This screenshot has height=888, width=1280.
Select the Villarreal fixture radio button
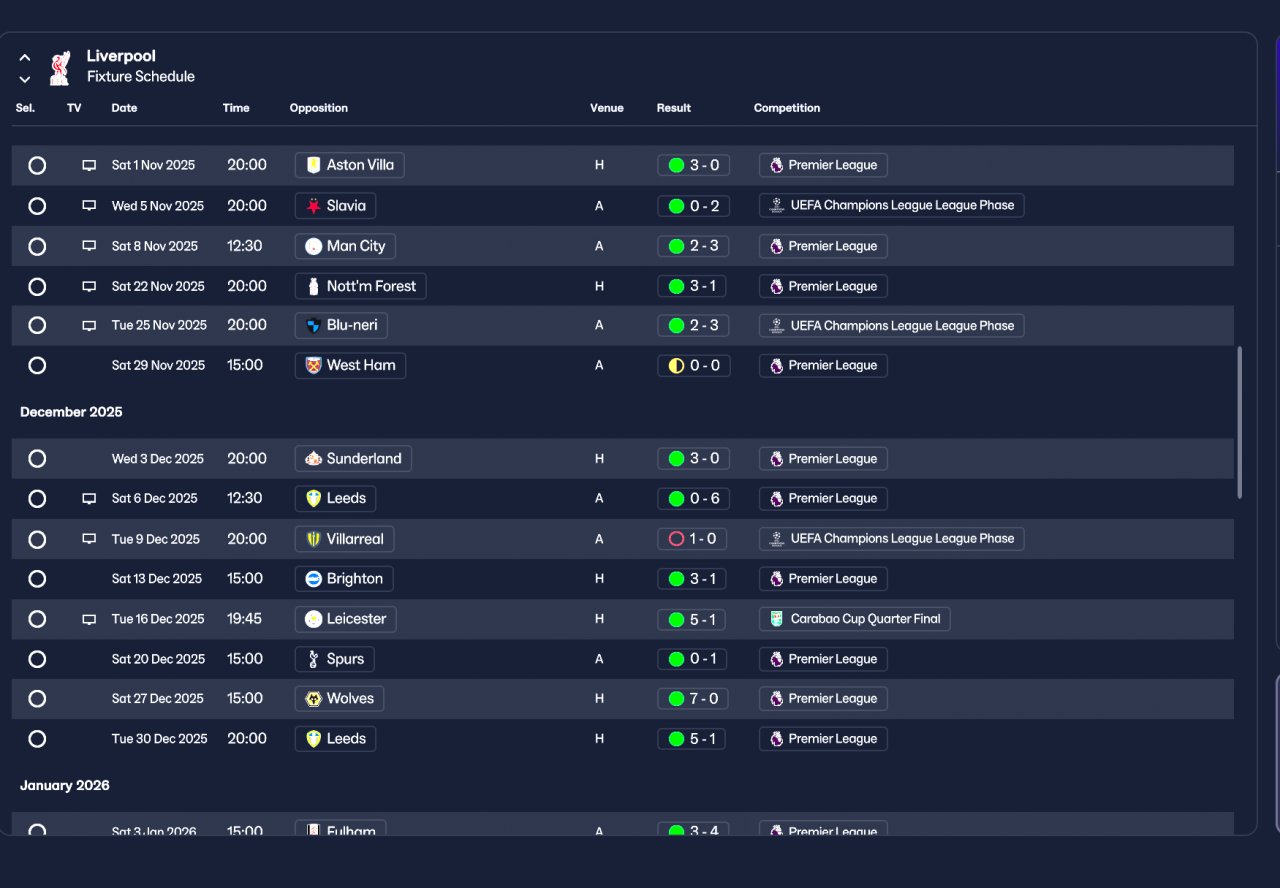pos(37,539)
